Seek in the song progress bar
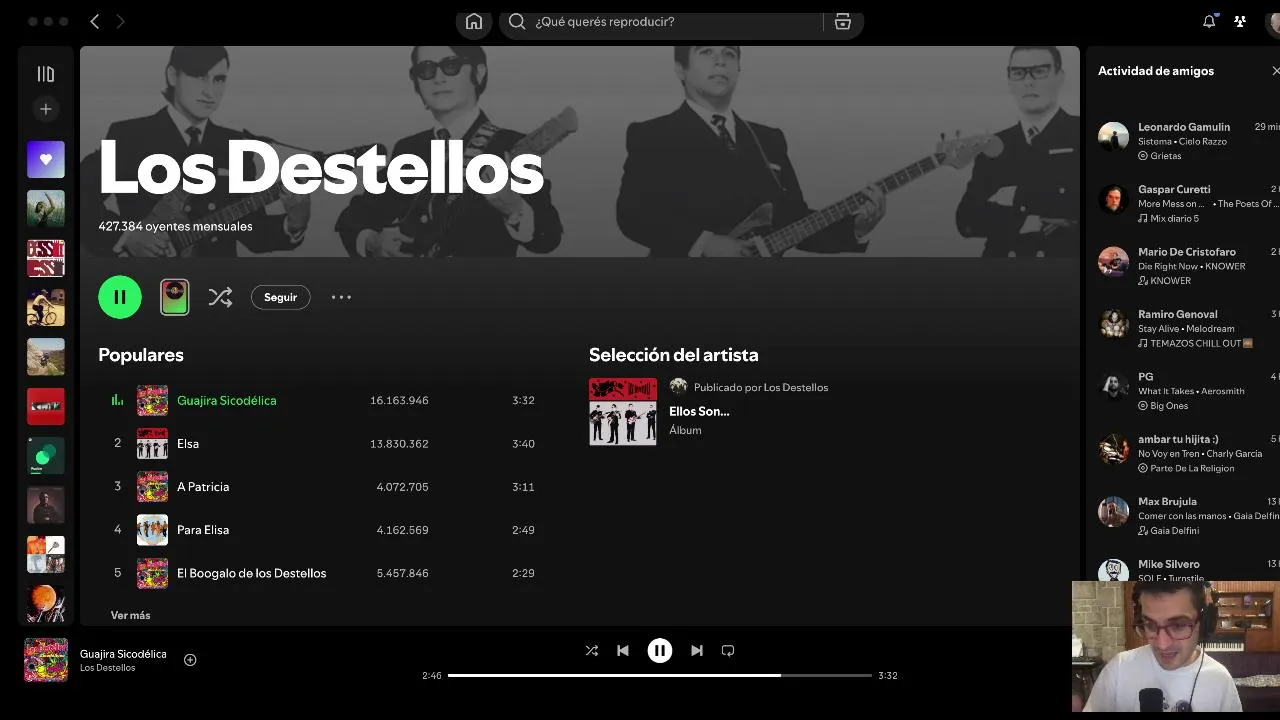 [x=660, y=675]
